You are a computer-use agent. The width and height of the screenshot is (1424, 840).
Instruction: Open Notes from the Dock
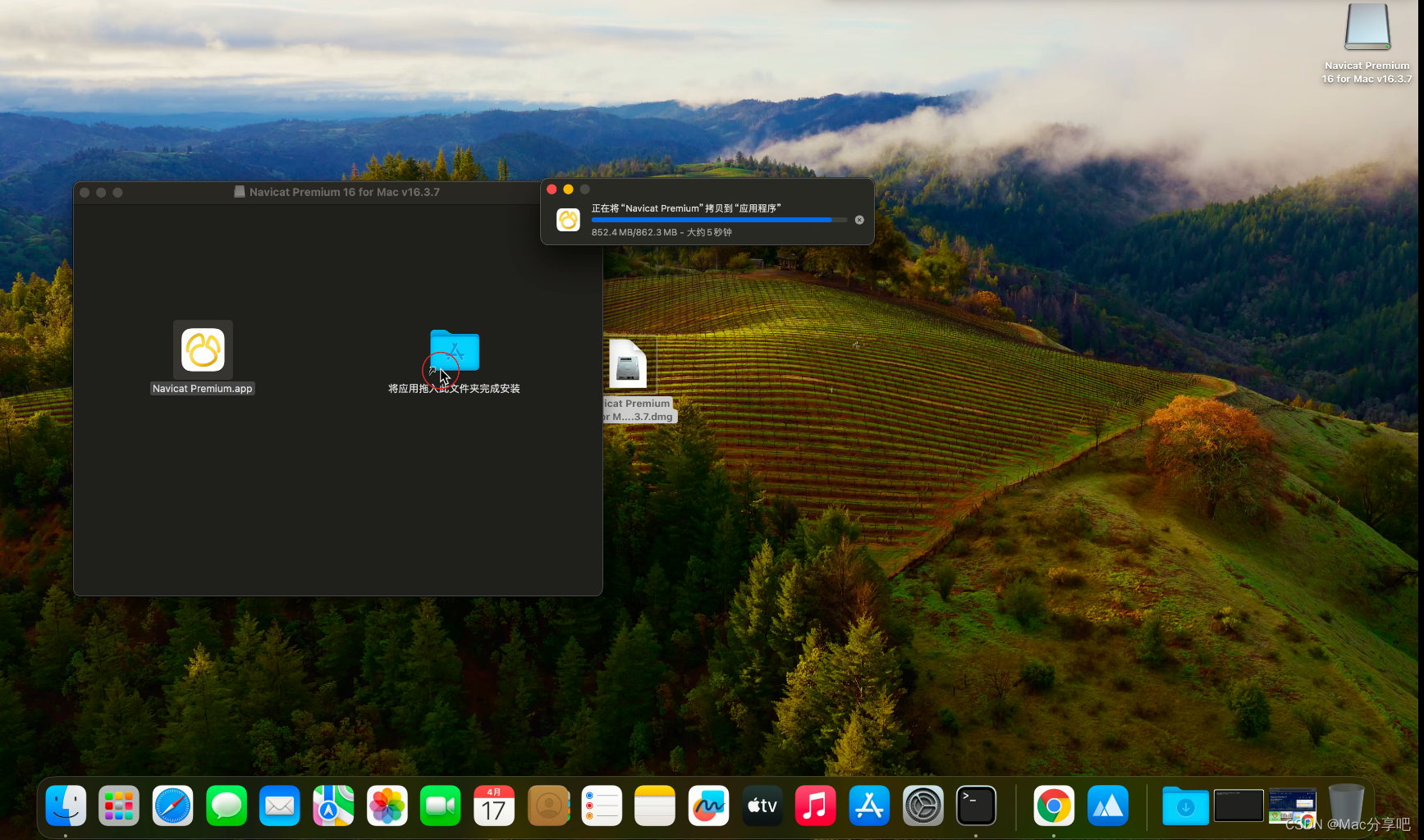point(655,806)
